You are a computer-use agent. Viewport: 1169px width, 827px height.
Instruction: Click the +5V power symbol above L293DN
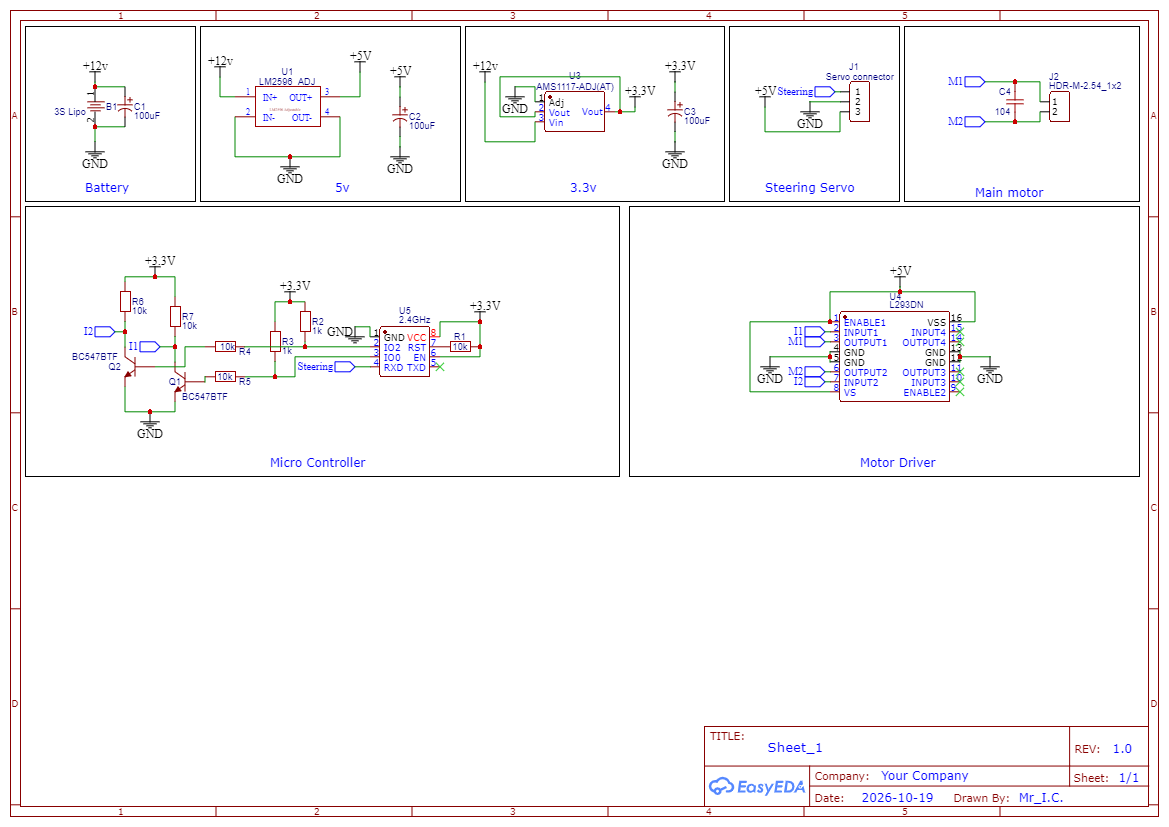point(900,273)
